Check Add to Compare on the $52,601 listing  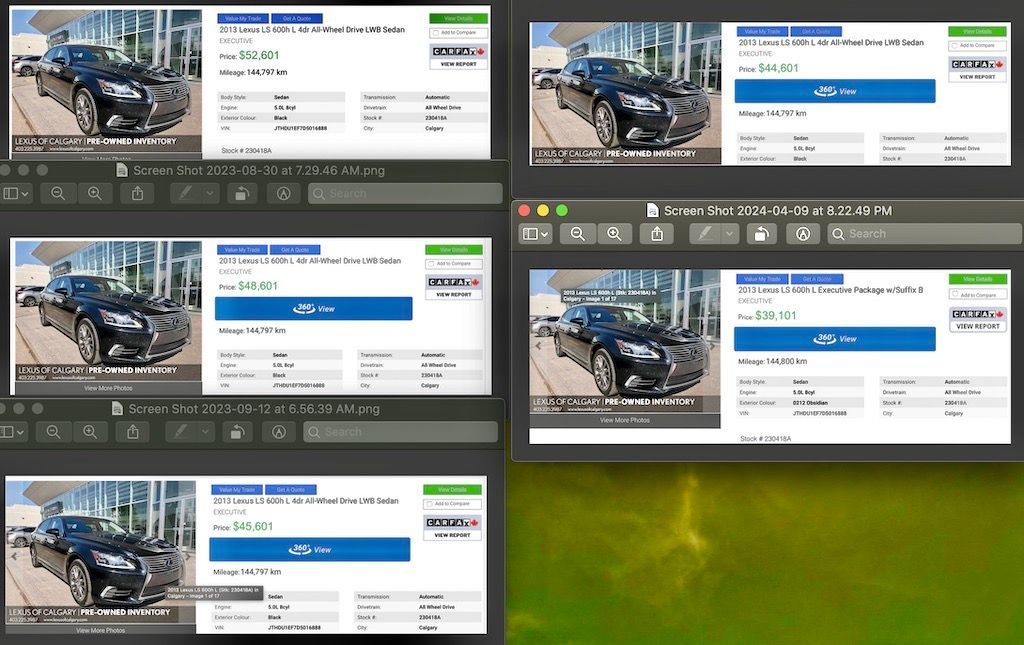click(x=435, y=32)
